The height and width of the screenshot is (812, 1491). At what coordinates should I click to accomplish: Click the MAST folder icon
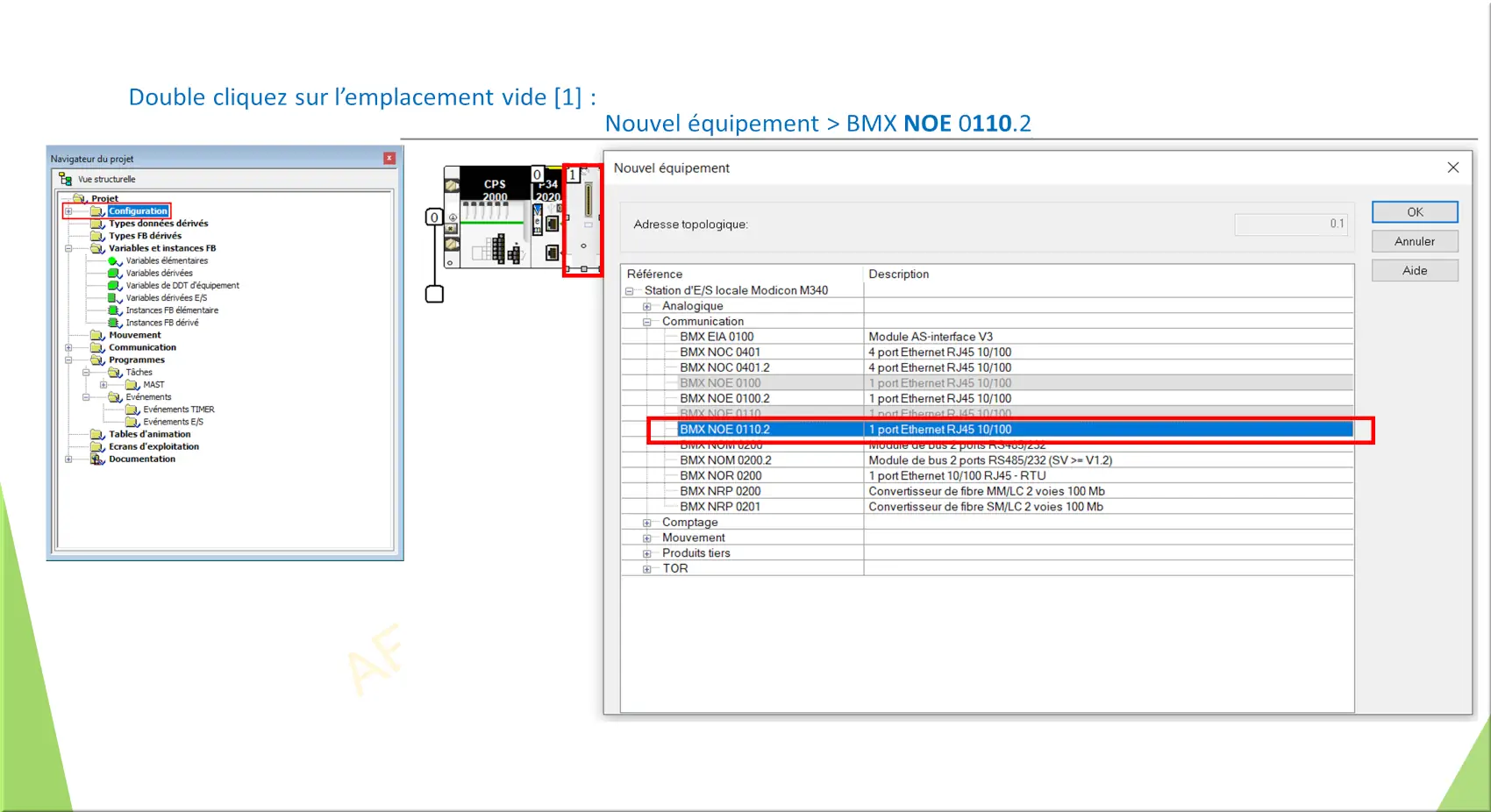coord(132,385)
